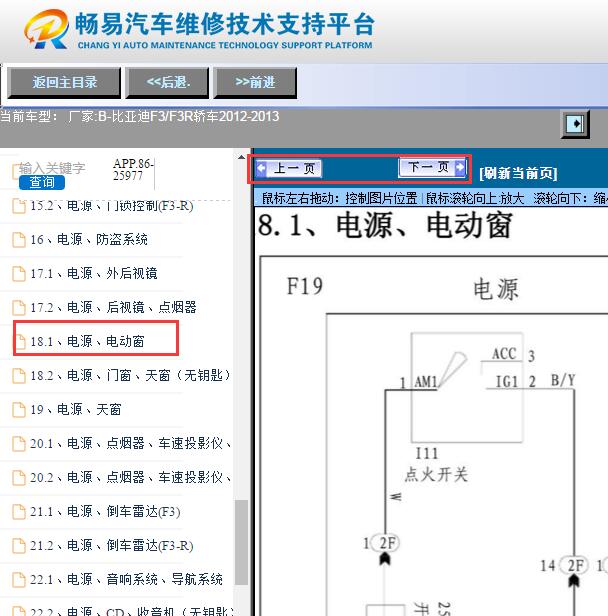Click the diagram title 8.1、电源、电动窗
The height and width of the screenshot is (616, 608).
[x=385, y=226]
